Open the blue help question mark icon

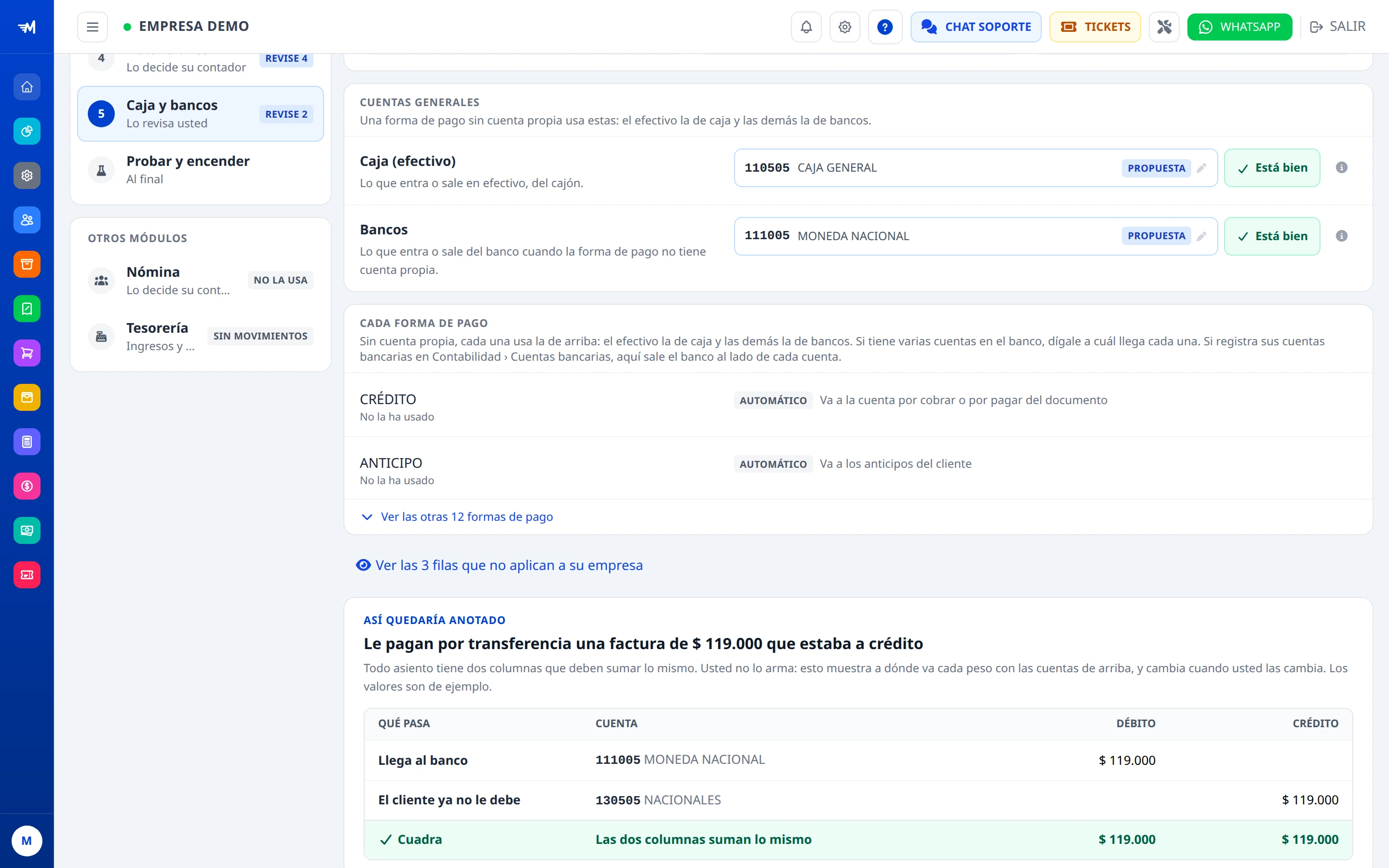pos(885,27)
